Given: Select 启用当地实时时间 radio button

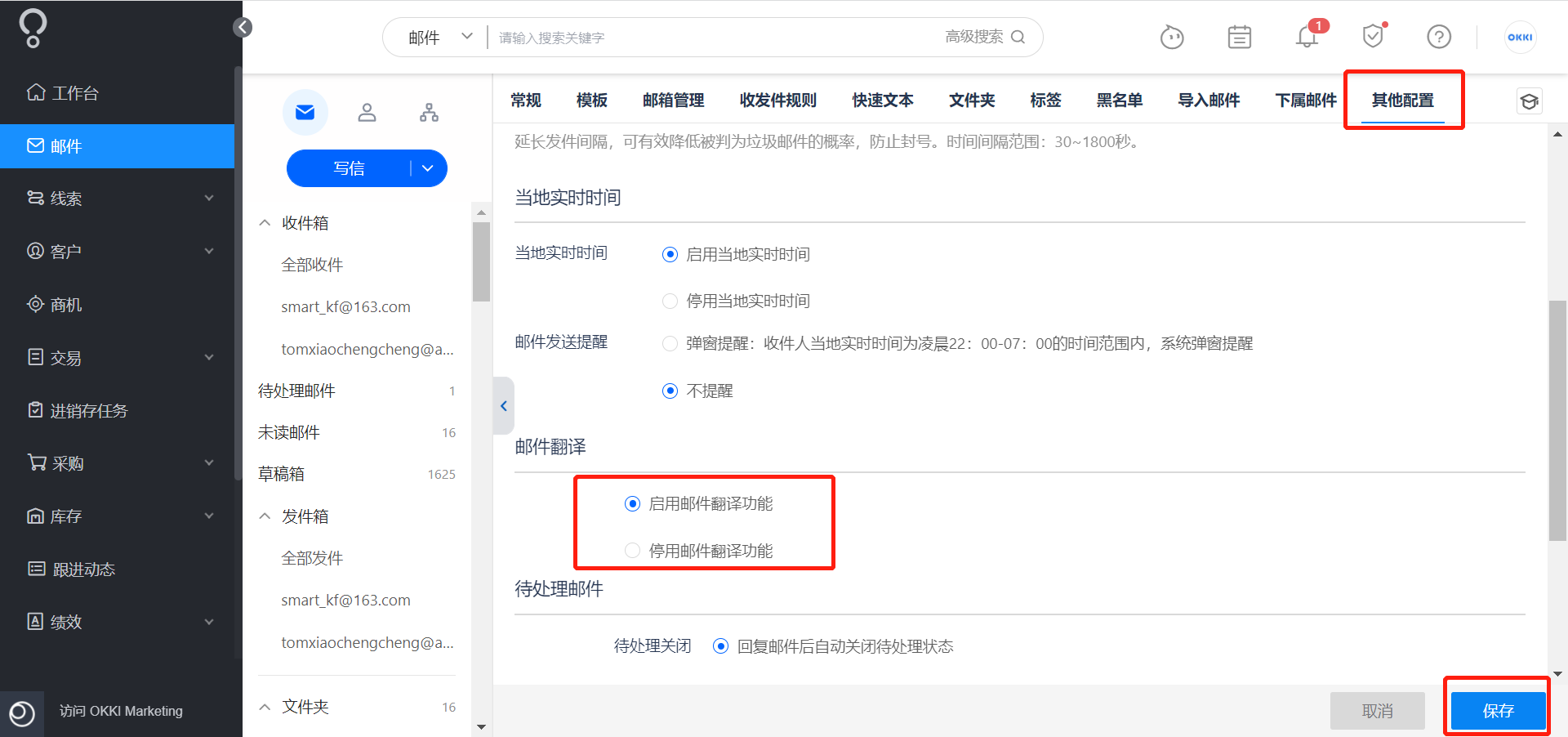Looking at the screenshot, I should 670,254.
